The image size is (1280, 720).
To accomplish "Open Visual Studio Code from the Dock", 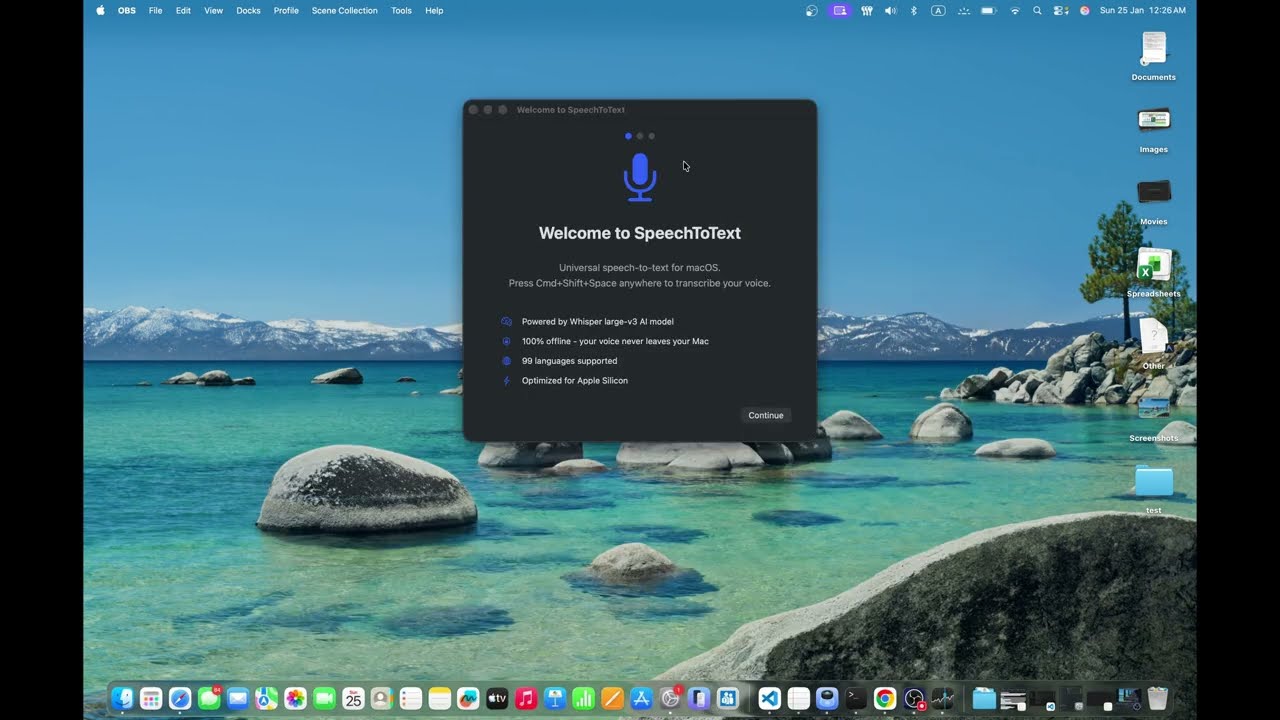I will point(769,698).
